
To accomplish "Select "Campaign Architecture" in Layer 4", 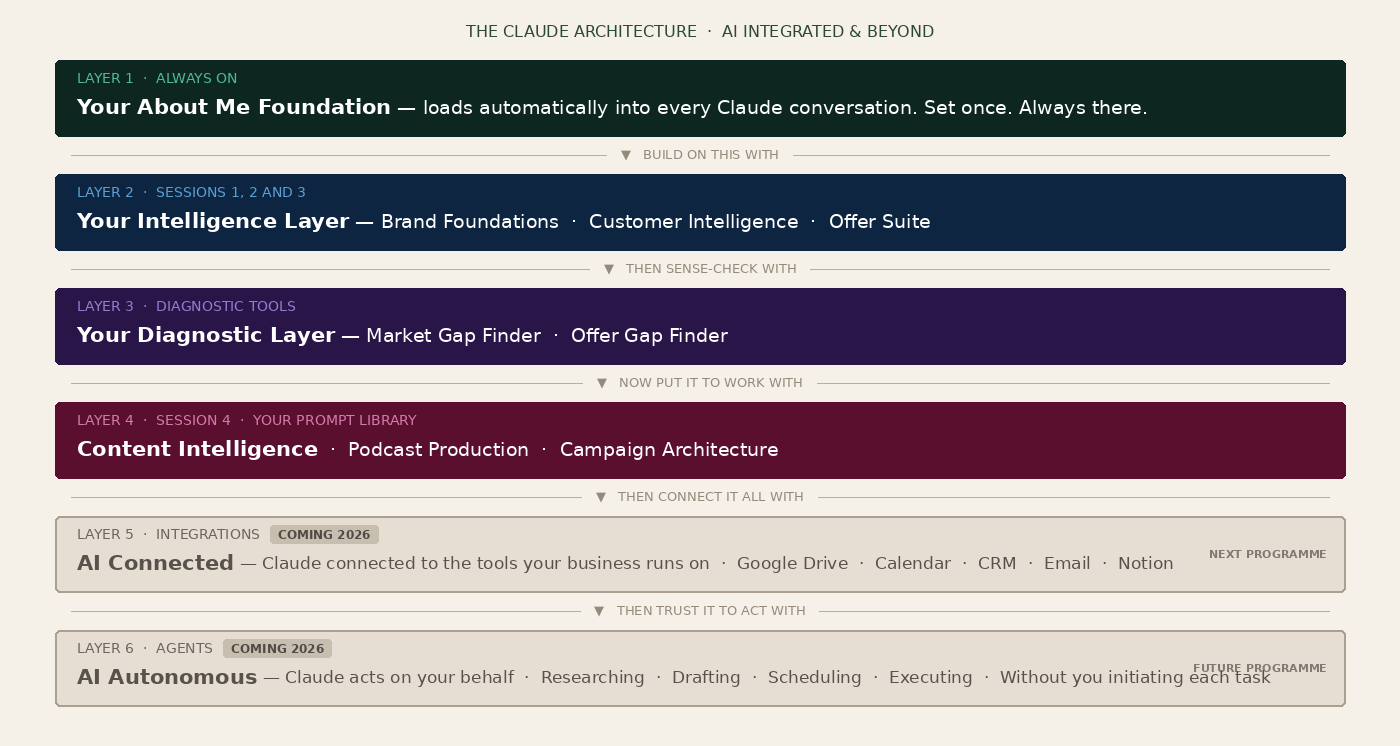I will click(669, 450).
